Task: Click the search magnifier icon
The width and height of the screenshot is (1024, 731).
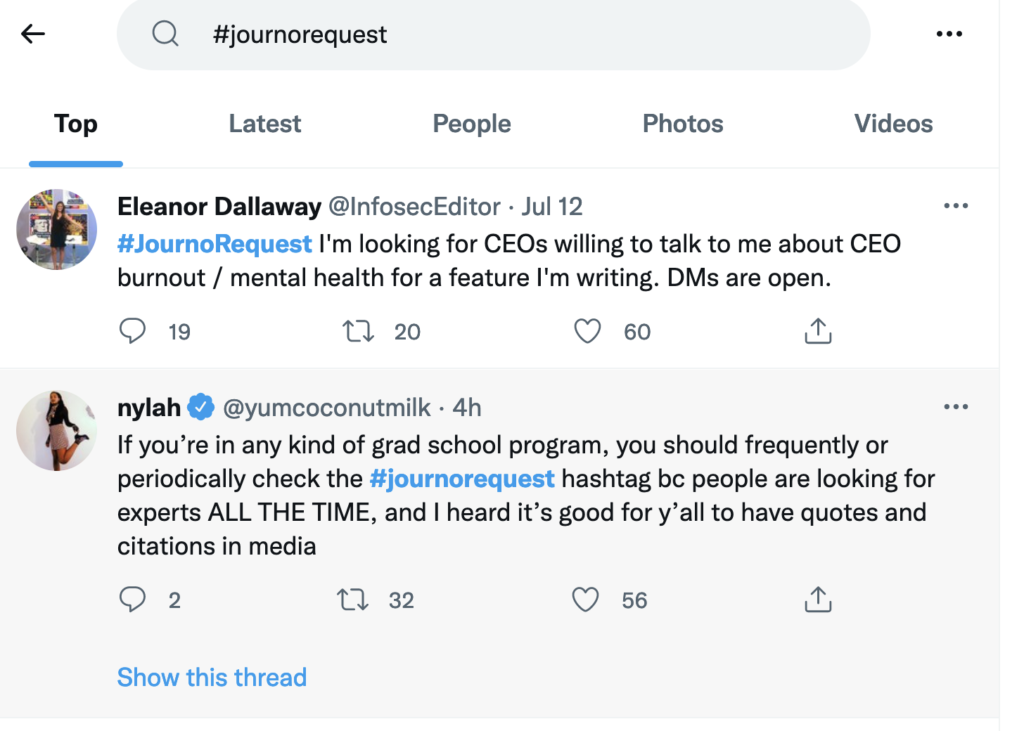Action: click(164, 35)
